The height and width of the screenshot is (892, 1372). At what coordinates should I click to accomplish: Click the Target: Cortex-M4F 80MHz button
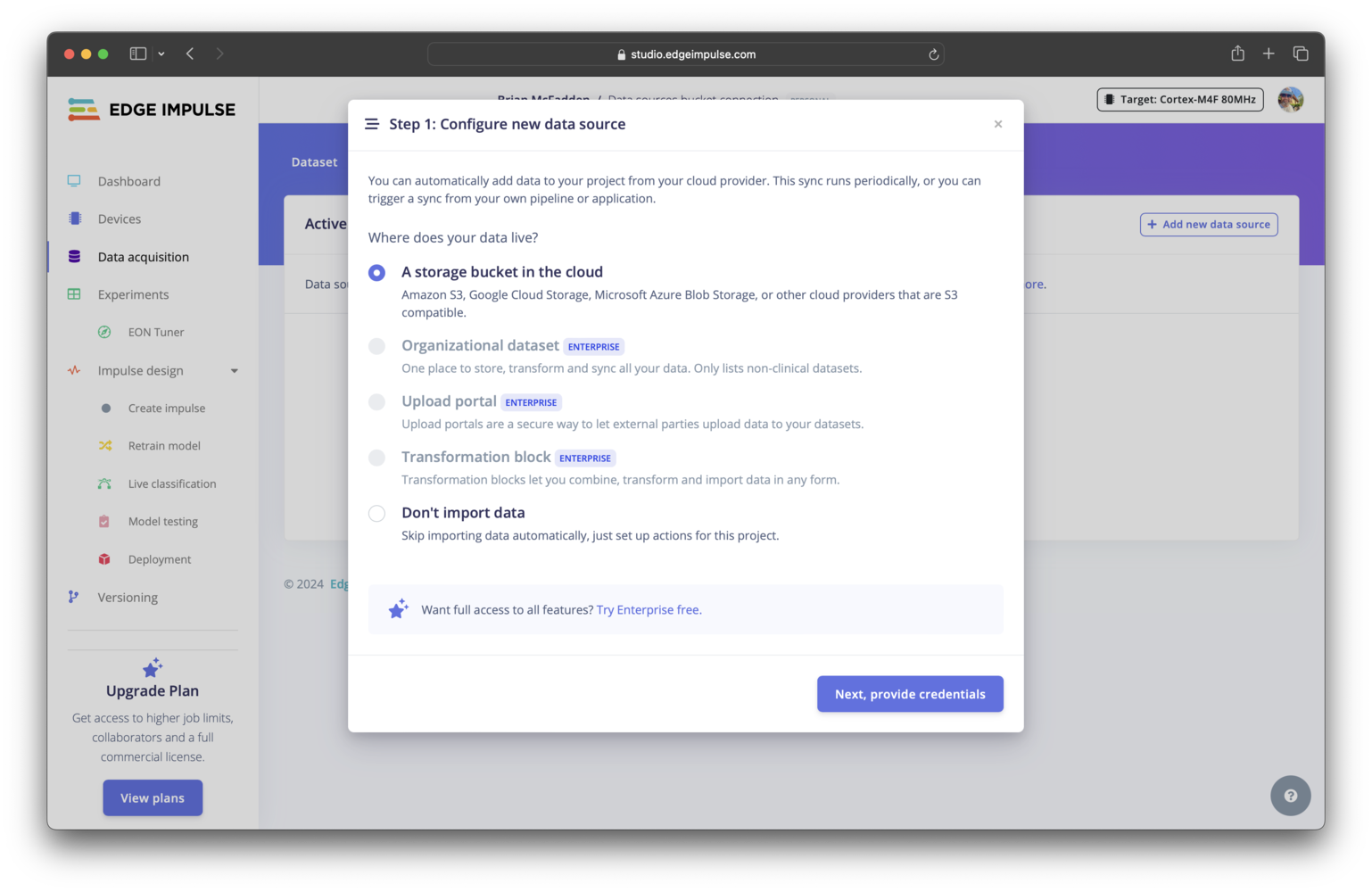tap(1180, 100)
